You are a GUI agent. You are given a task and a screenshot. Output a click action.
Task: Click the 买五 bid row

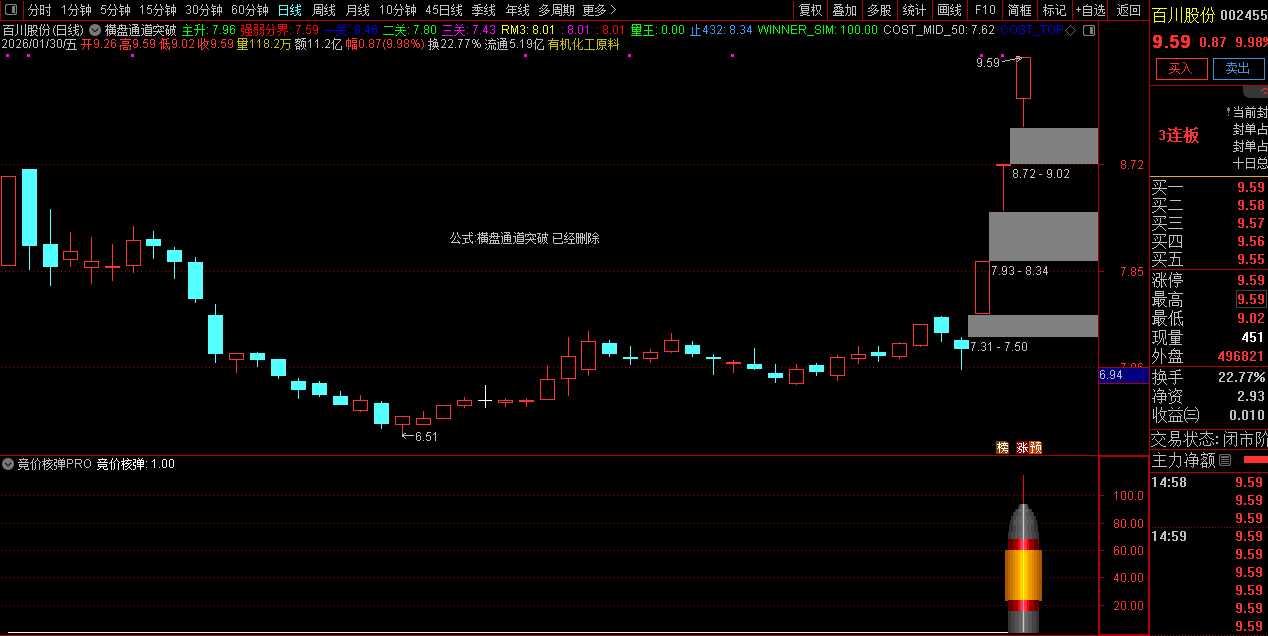click(1208, 259)
